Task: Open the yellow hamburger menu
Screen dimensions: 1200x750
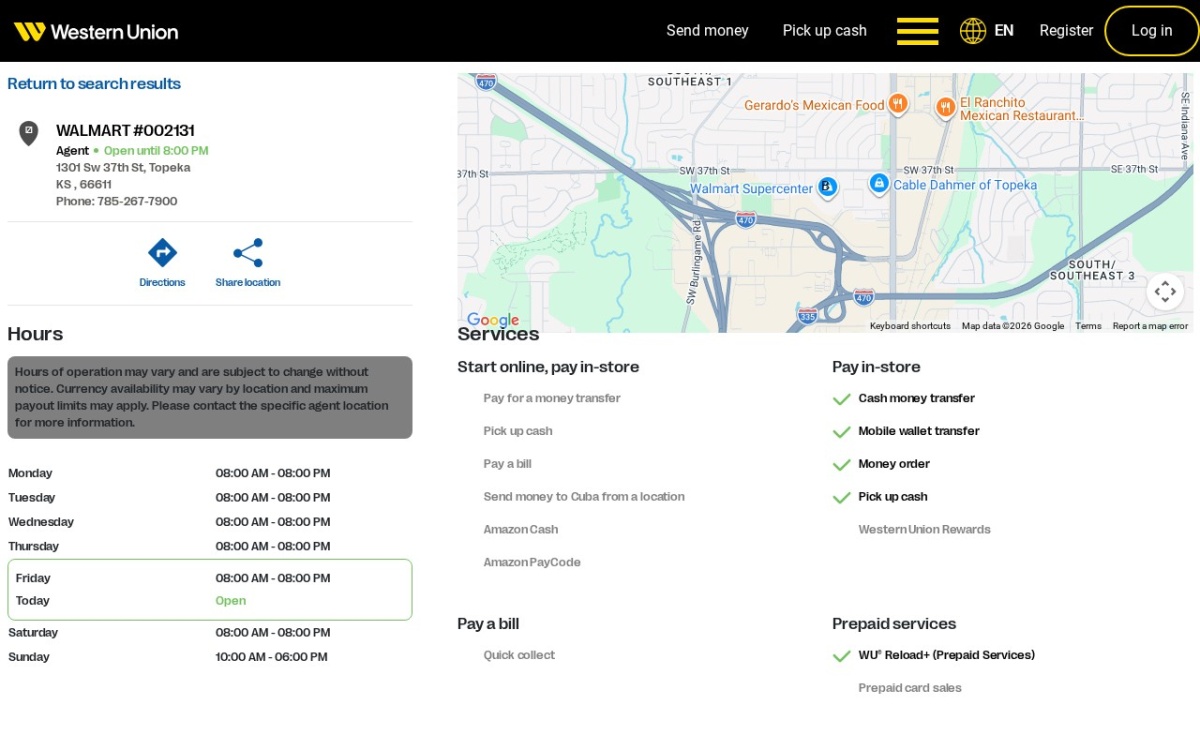Action: tap(917, 31)
